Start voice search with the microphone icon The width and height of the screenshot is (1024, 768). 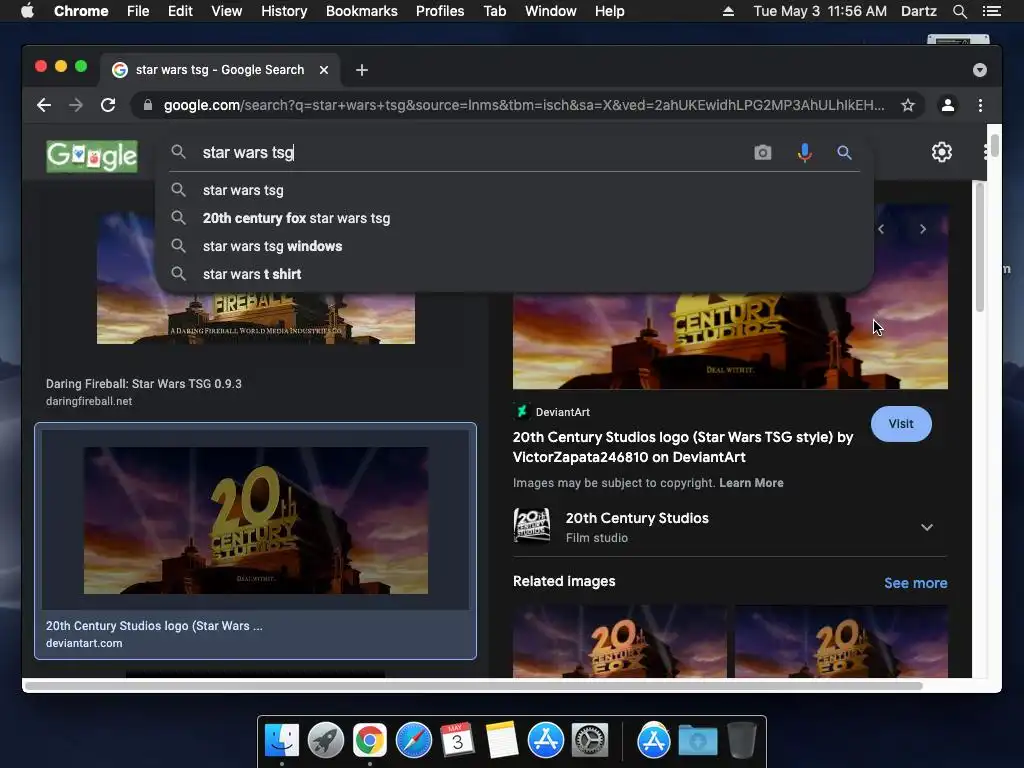coord(805,153)
